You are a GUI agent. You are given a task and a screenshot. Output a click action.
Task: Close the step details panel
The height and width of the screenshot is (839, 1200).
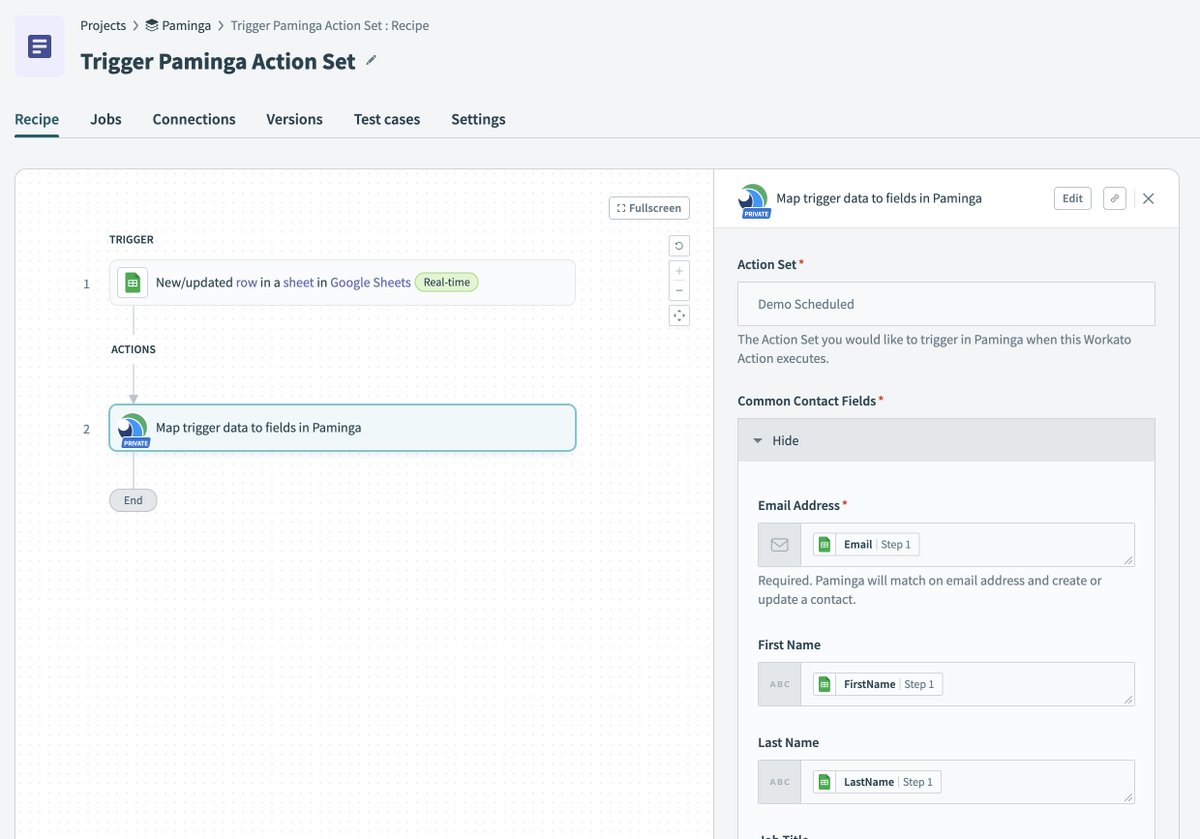(1148, 198)
